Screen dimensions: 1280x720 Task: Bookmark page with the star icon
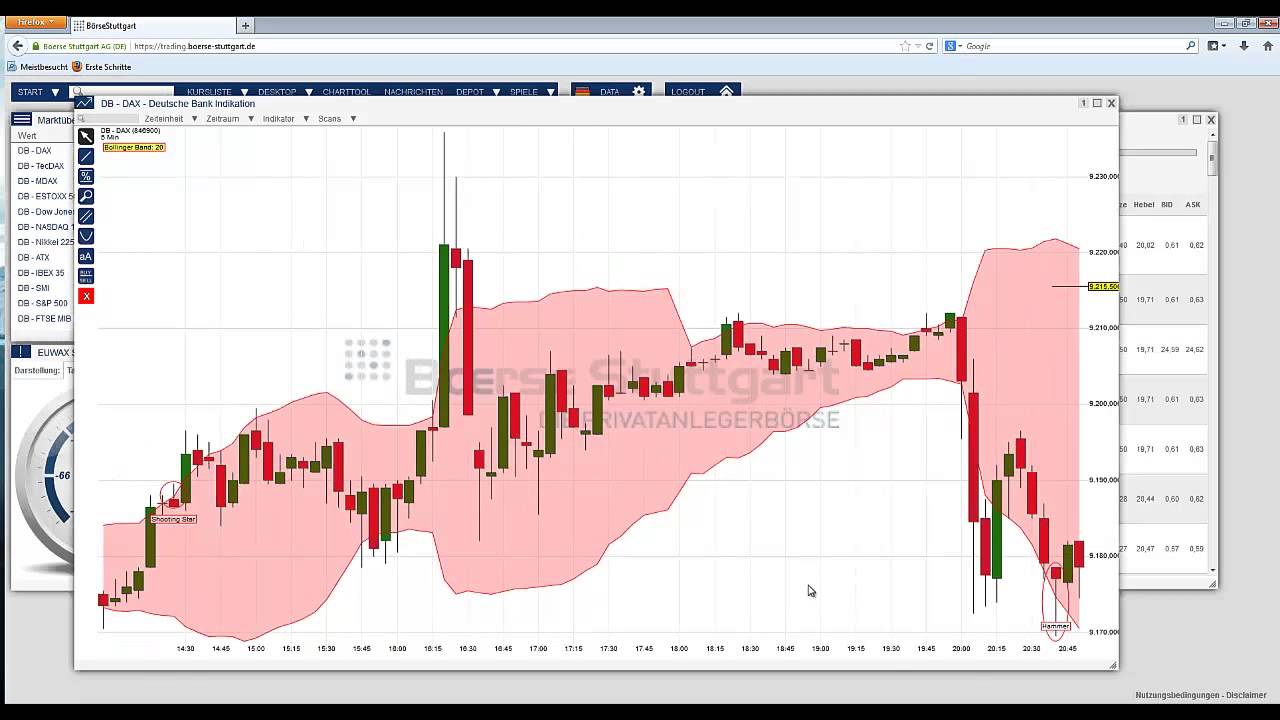[x=905, y=46]
